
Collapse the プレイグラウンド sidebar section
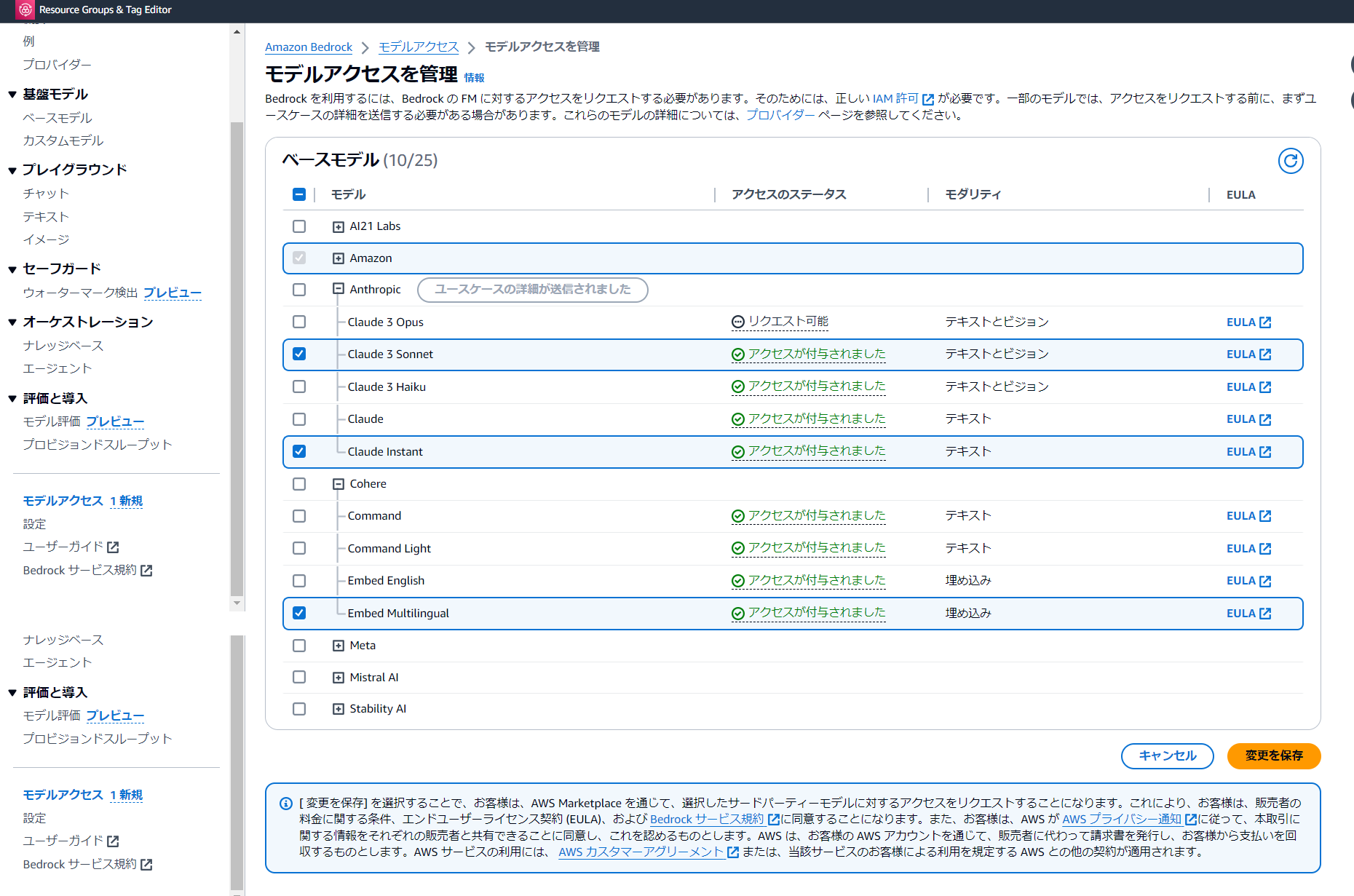click(12, 169)
